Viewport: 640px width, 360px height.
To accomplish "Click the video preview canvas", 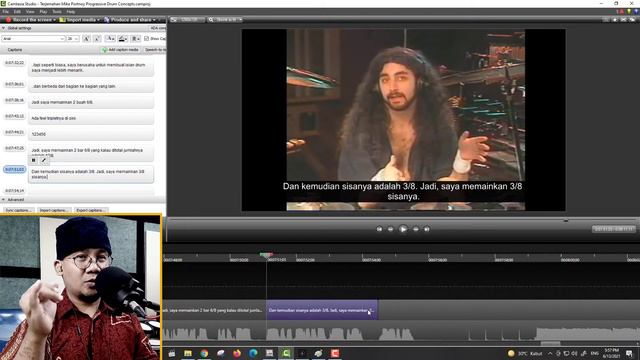I will 403,120.
